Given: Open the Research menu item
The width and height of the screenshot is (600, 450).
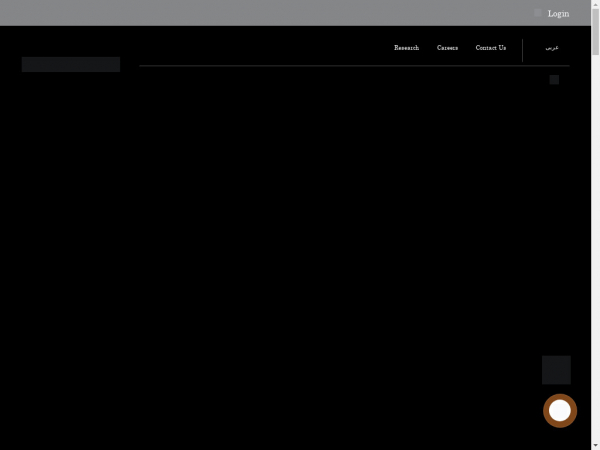Looking at the screenshot, I should [x=406, y=48].
